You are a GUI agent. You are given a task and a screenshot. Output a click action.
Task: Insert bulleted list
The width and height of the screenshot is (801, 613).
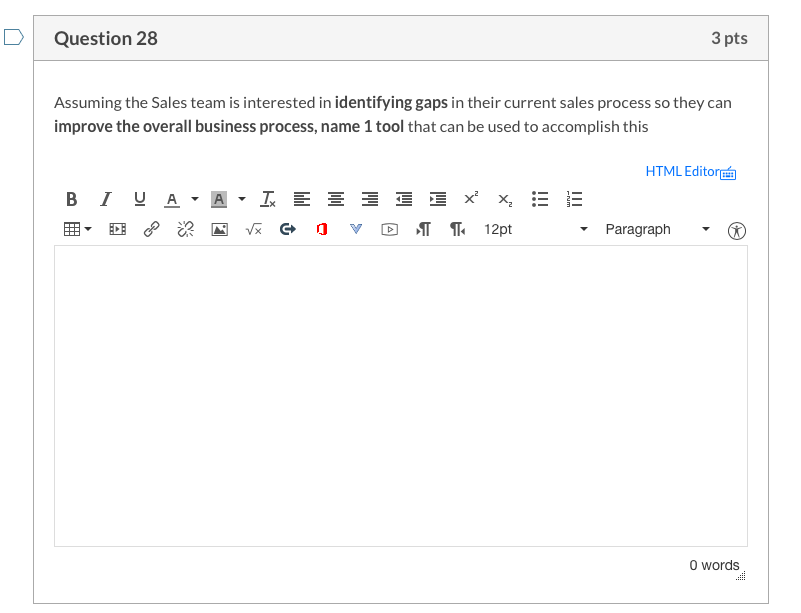pos(540,199)
